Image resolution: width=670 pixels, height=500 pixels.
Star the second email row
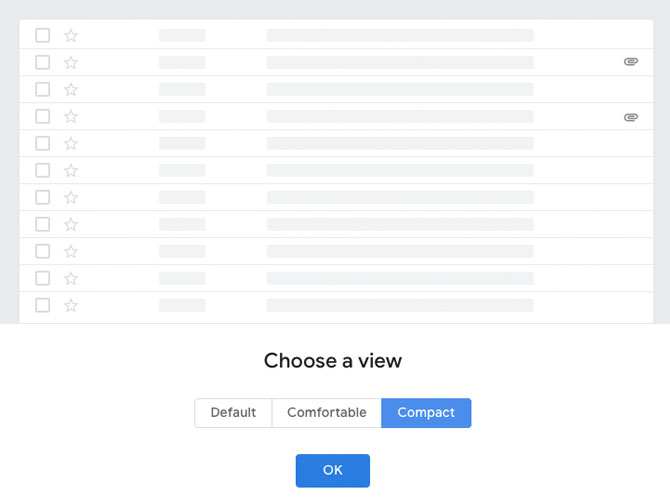tap(71, 63)
